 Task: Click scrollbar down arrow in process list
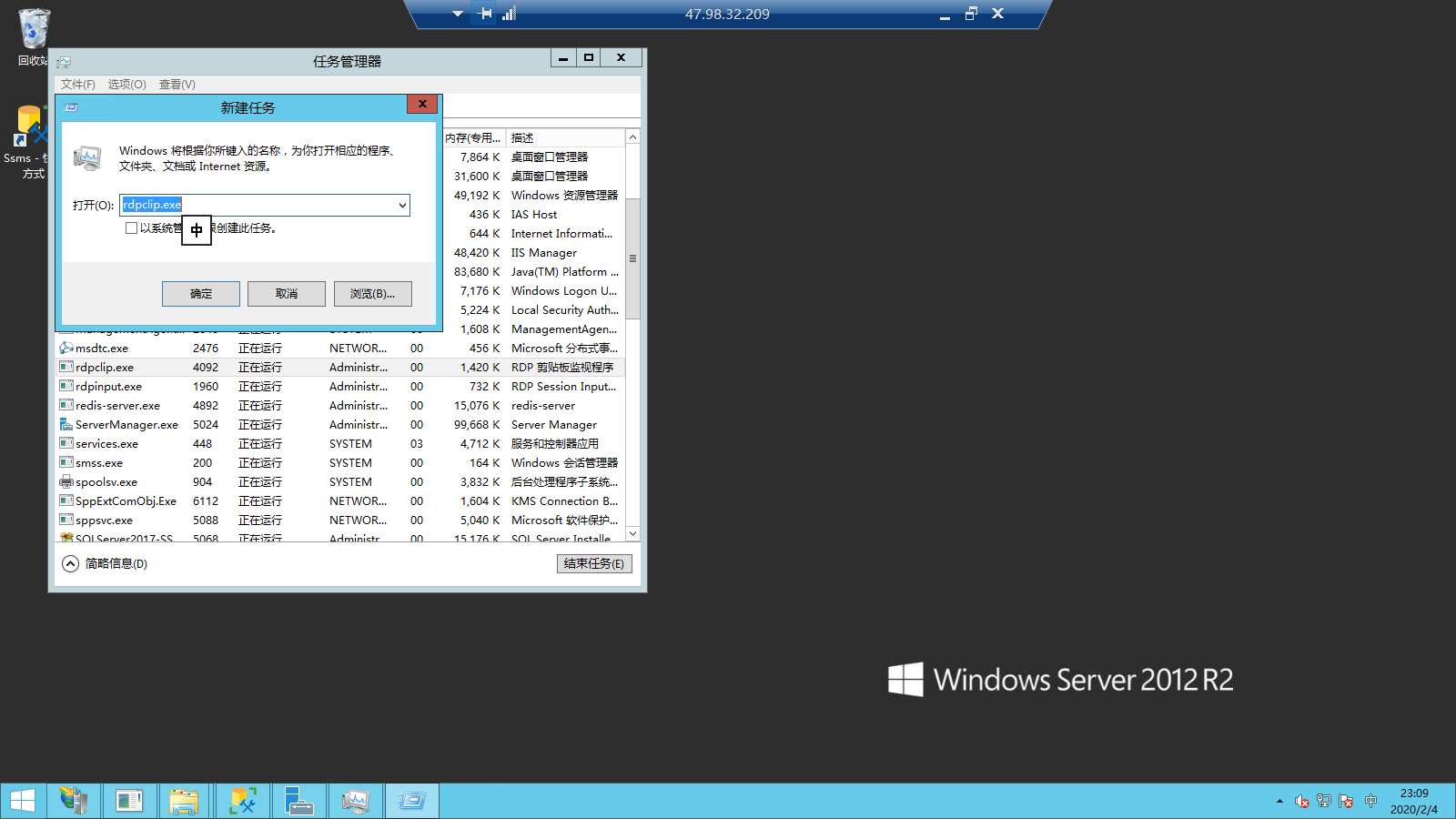point(632,533)
